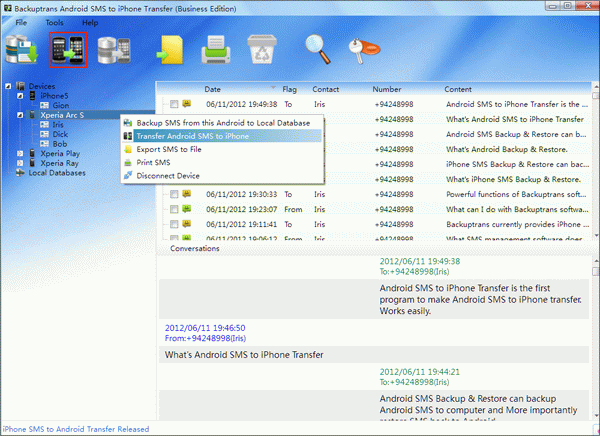The height and width of the screenshot is (436, 600).
Task: Click message icon on the 19:30:33 row
Action: point(186,194)
